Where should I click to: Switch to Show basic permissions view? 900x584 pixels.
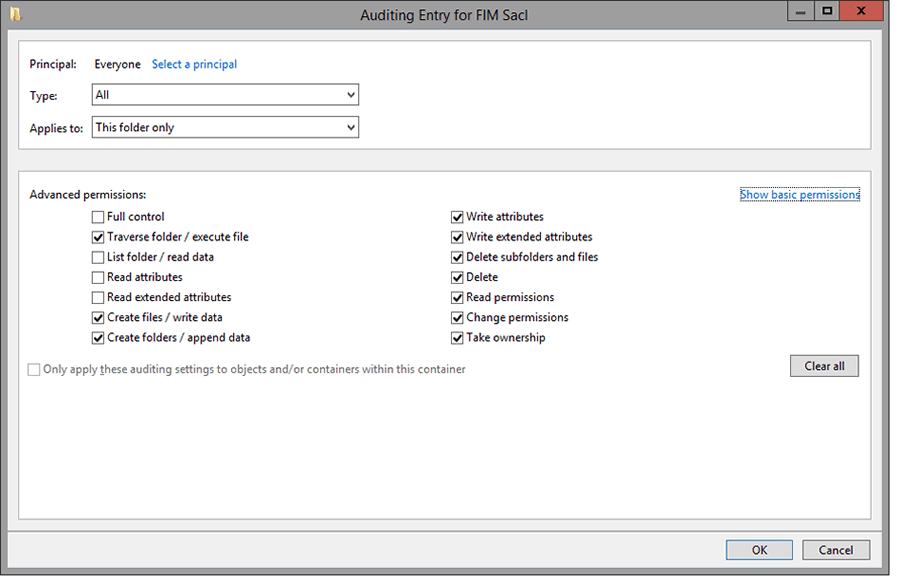[x=800, y=194]
